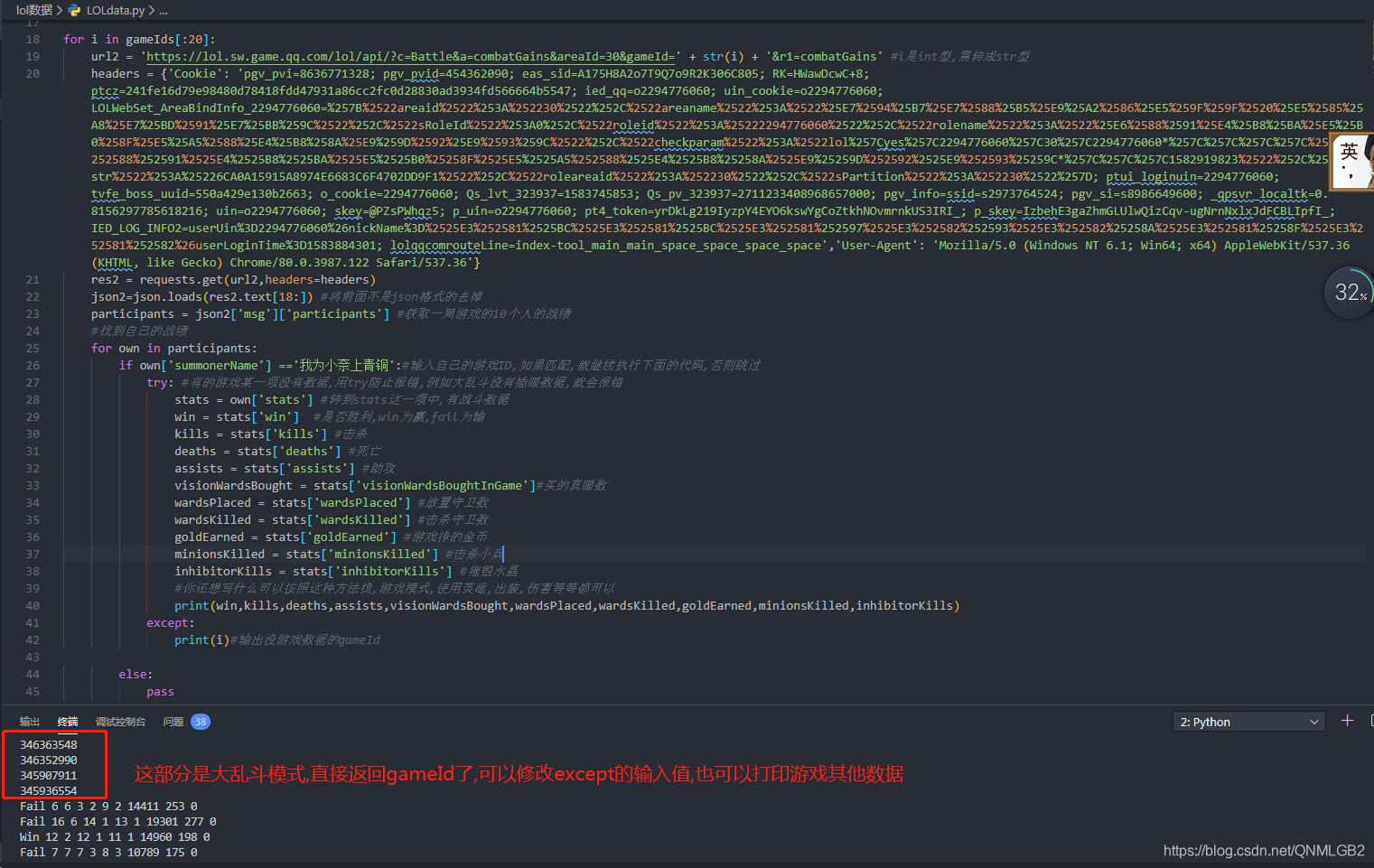Open the lol数据 folder breadcrumb
The image size is (1374, 868).
click(34, 10)
